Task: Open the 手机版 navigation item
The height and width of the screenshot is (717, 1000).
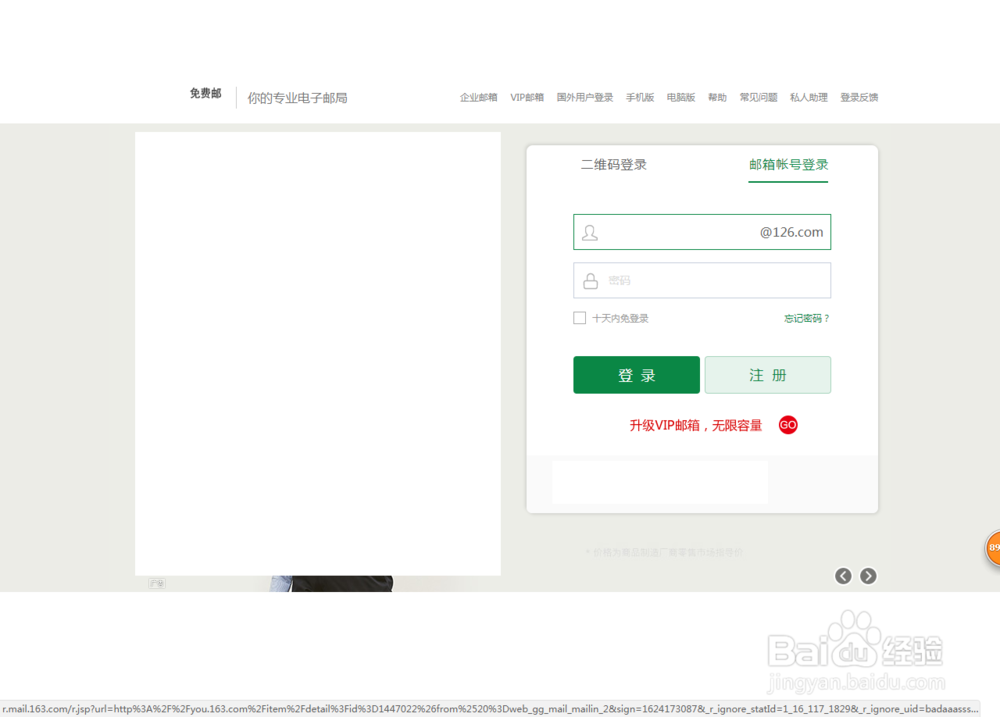Action: pos(640,97)
